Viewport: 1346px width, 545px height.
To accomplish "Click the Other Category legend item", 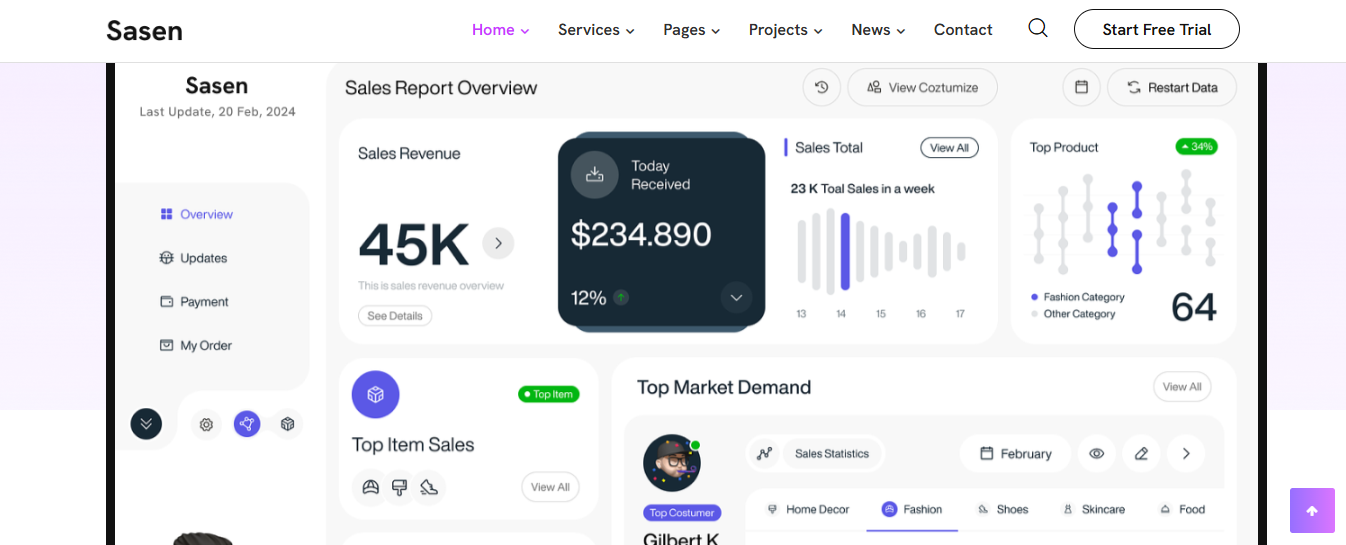I will coord(1073,314).
